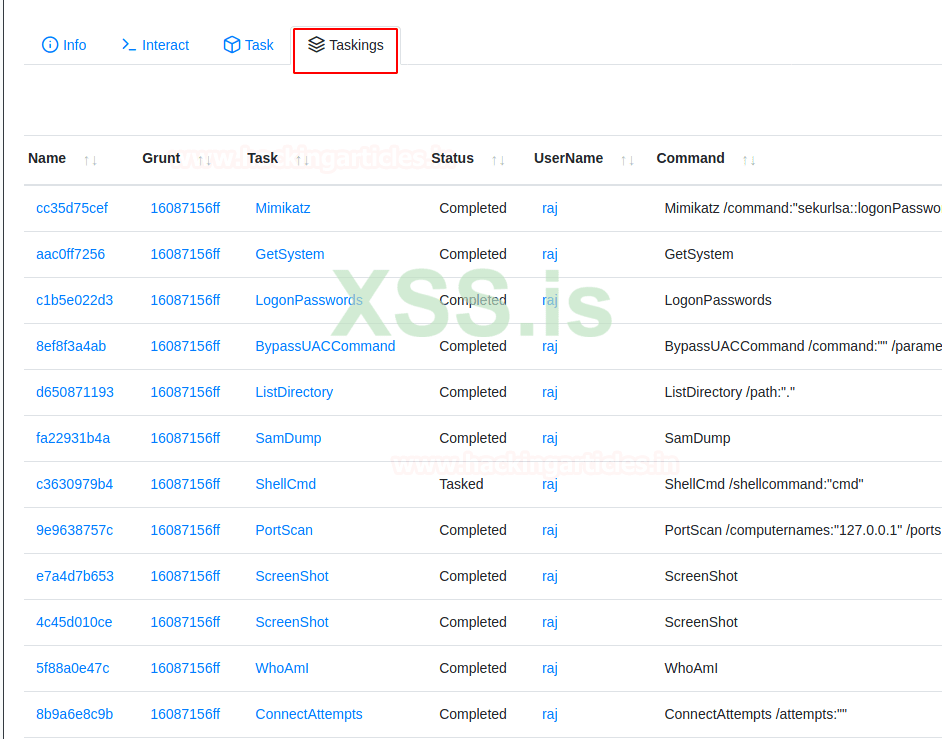Open the SamDump task link
942x739 pixels.
click(288, 438)
